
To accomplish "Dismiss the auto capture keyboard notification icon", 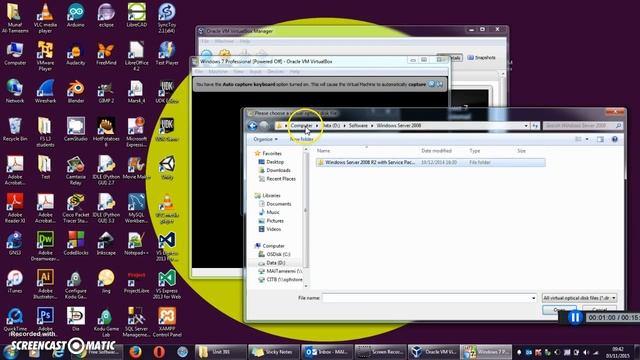I will (x=440, y=84).
